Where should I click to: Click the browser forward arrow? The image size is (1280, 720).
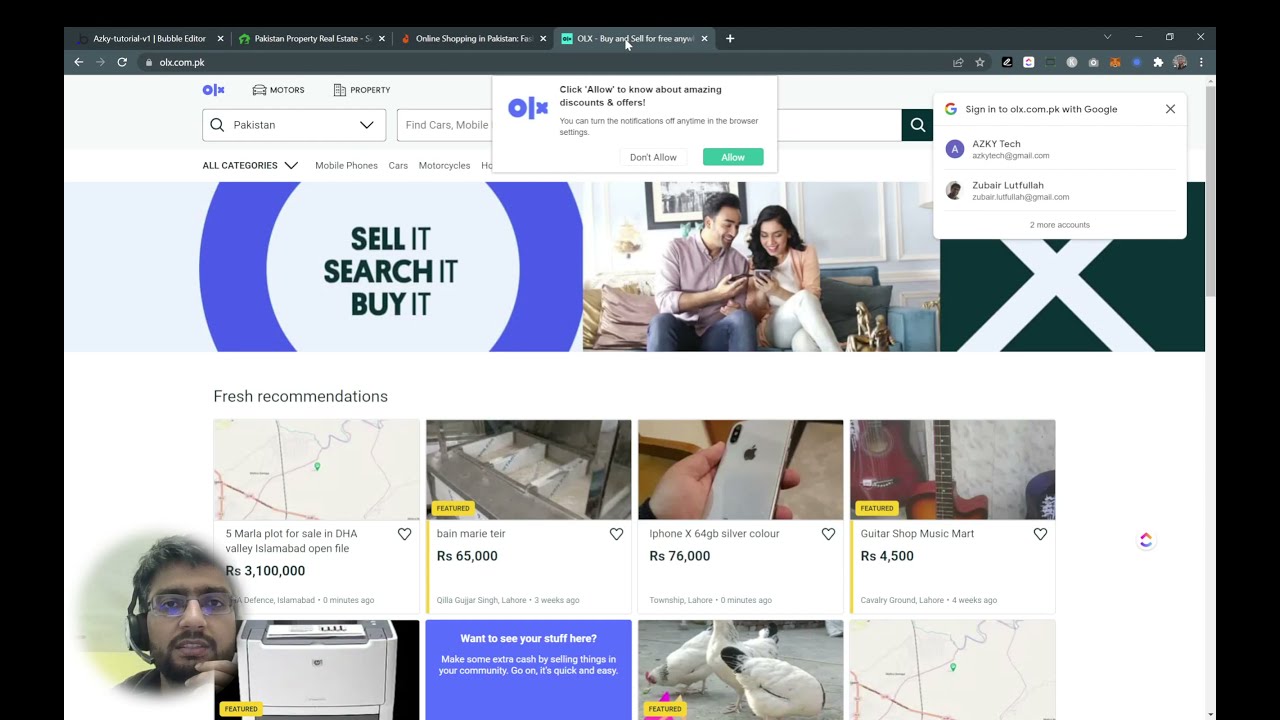click(100, 62)
